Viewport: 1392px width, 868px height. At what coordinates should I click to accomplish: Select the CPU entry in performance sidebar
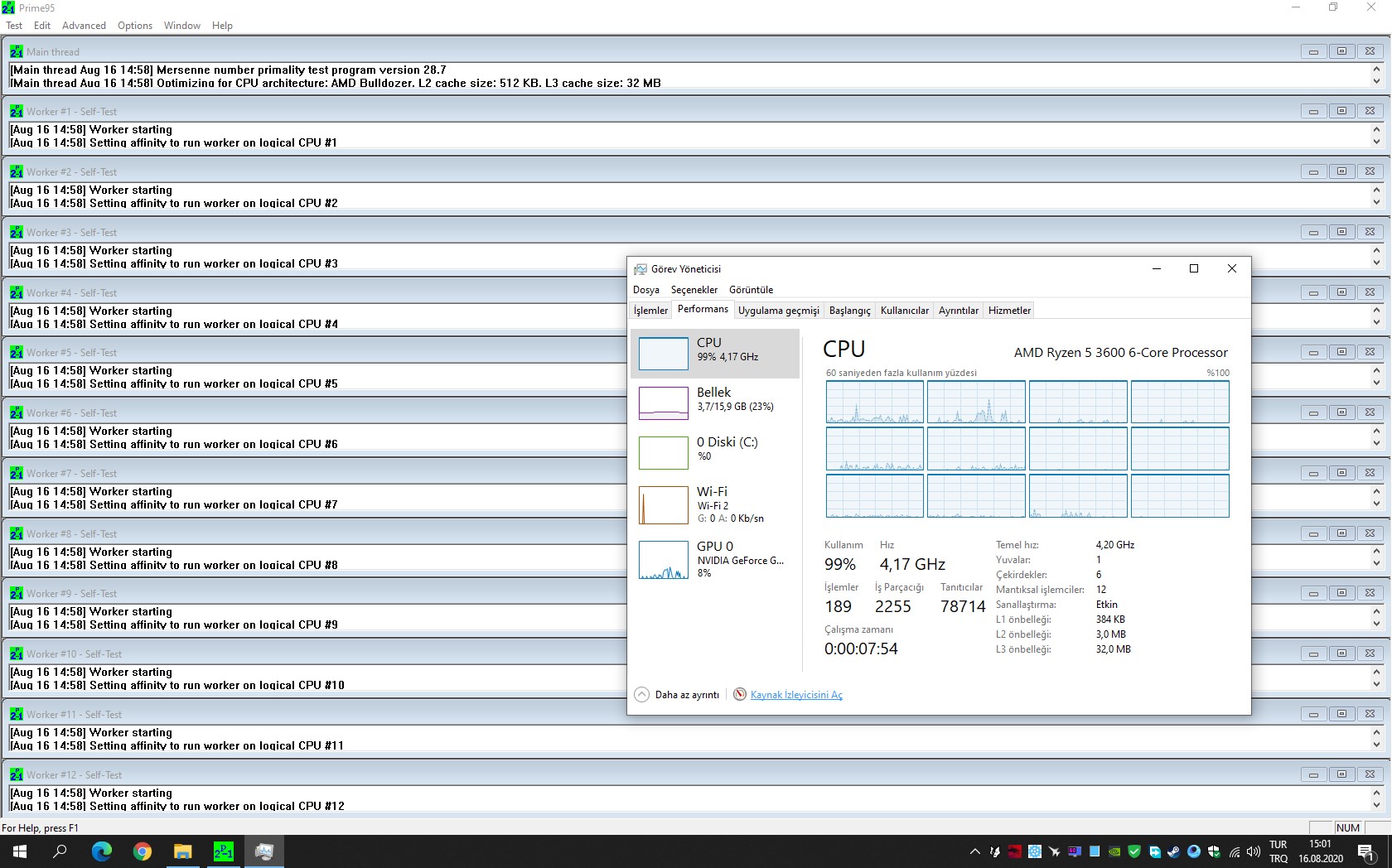tap(715, 354)
